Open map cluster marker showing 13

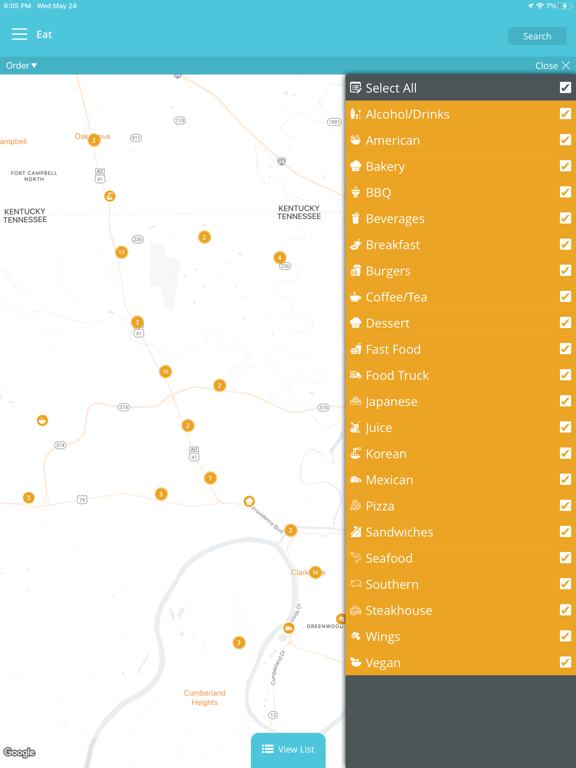click(121, 252)
